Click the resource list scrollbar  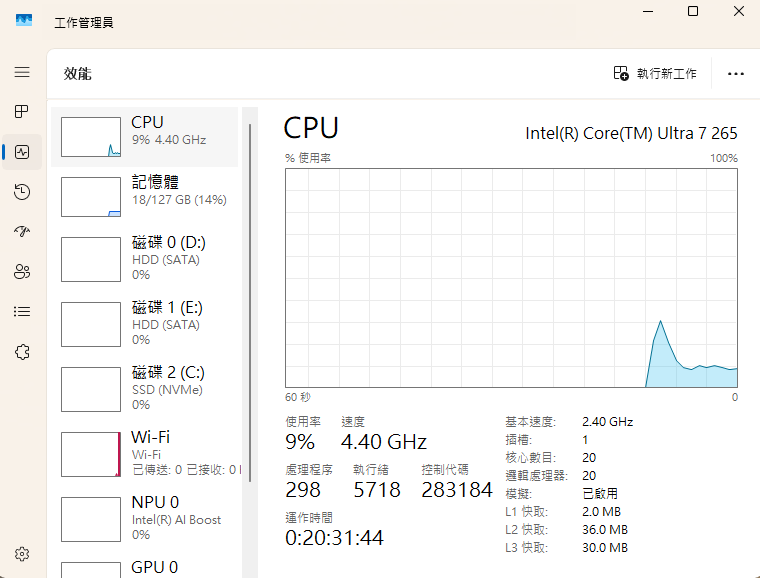[x=250, y=303]
